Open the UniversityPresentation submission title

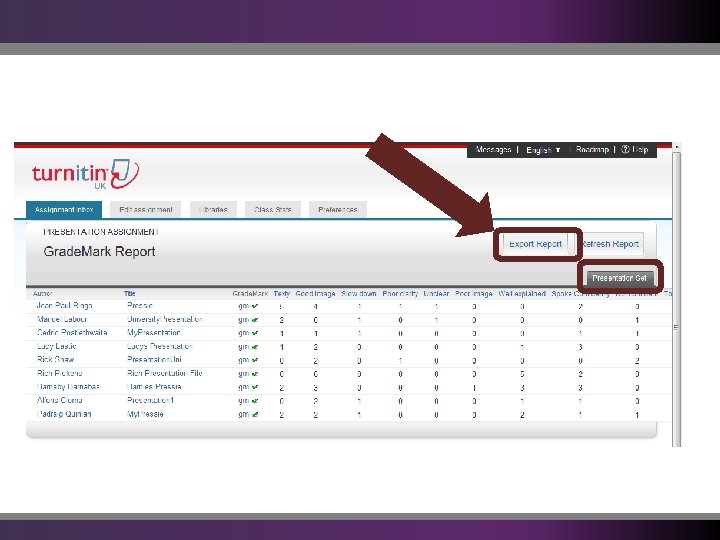tap(164, 319)
